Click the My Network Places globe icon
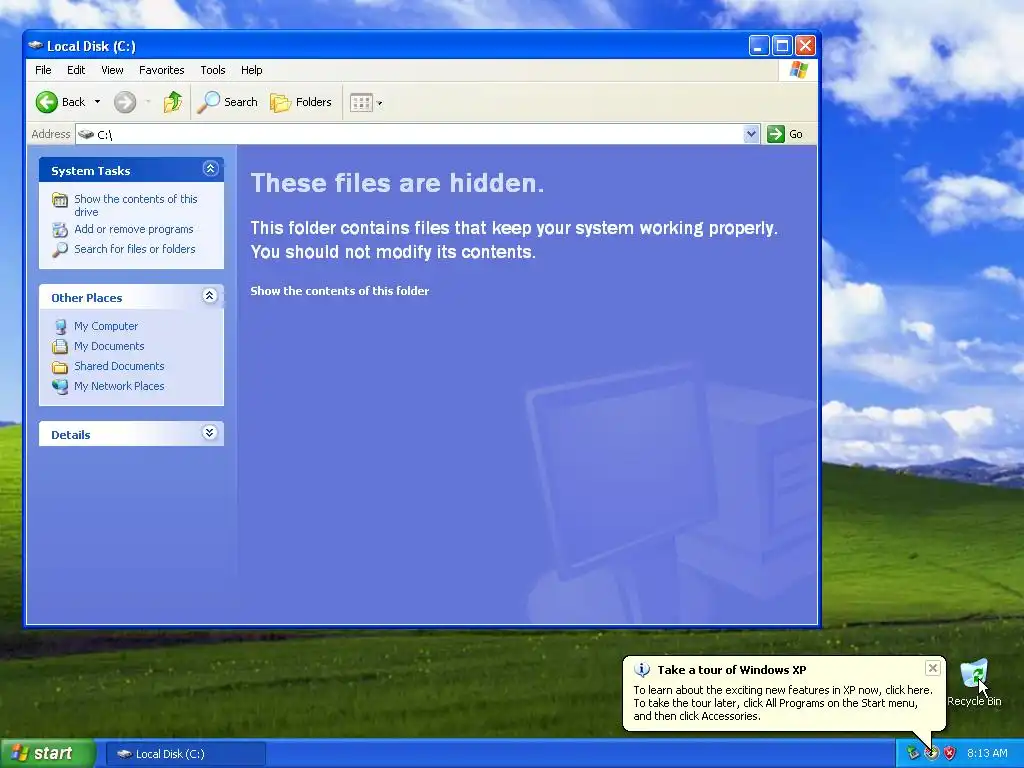The width and height of the screenshot is (1024, 768). [60, 387]
